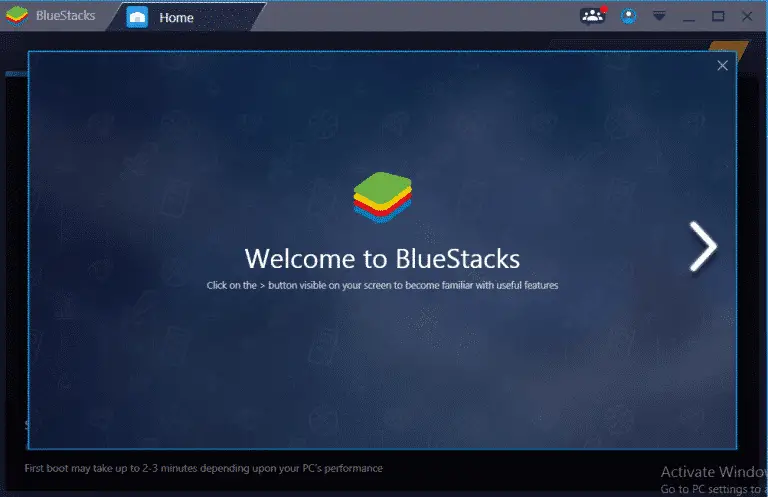Close the Welcome to BlueStacks dialog

[722, 66]
